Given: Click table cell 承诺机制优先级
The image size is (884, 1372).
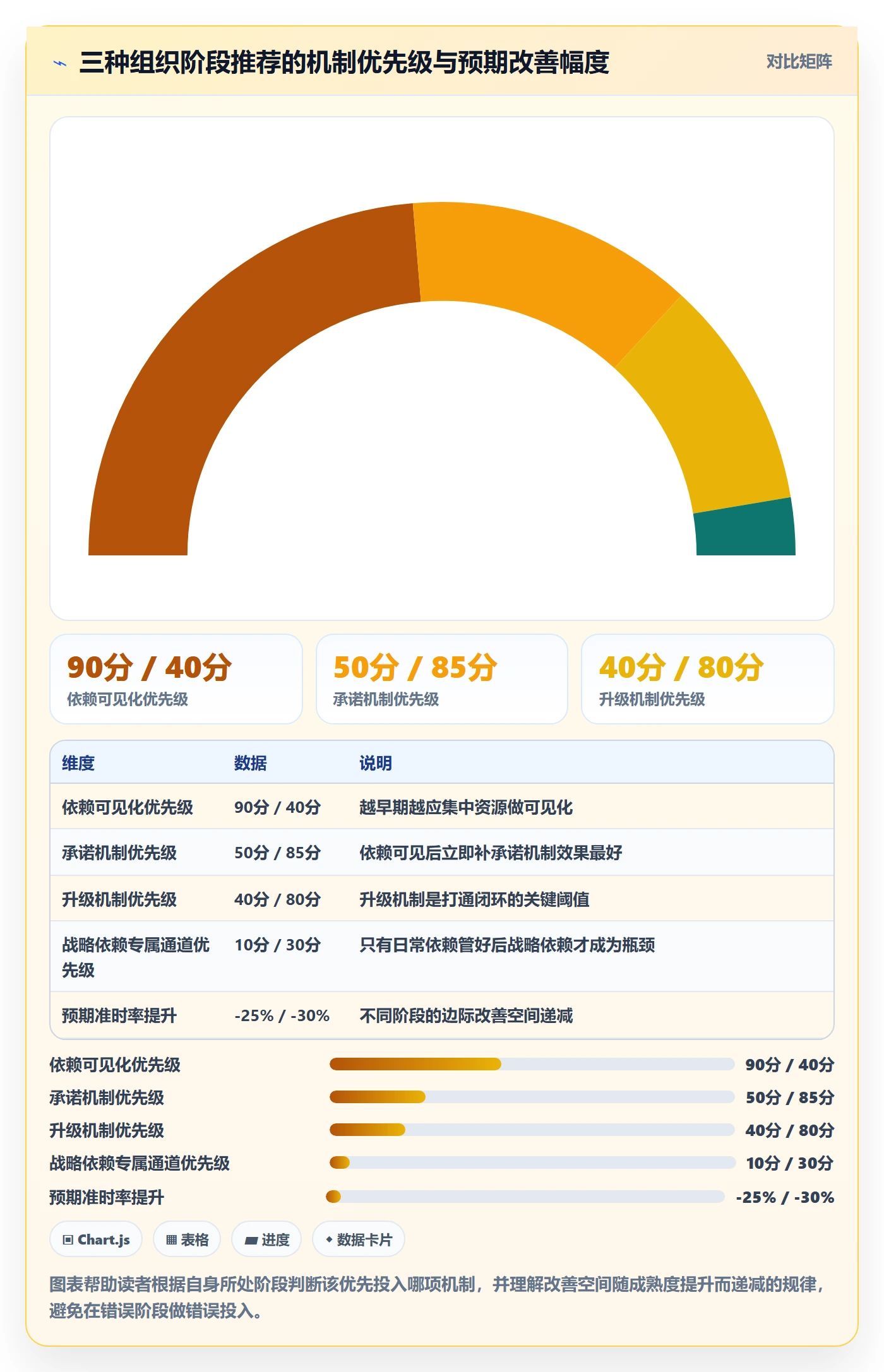Looking at the screenshot, I should click(119, 853).
